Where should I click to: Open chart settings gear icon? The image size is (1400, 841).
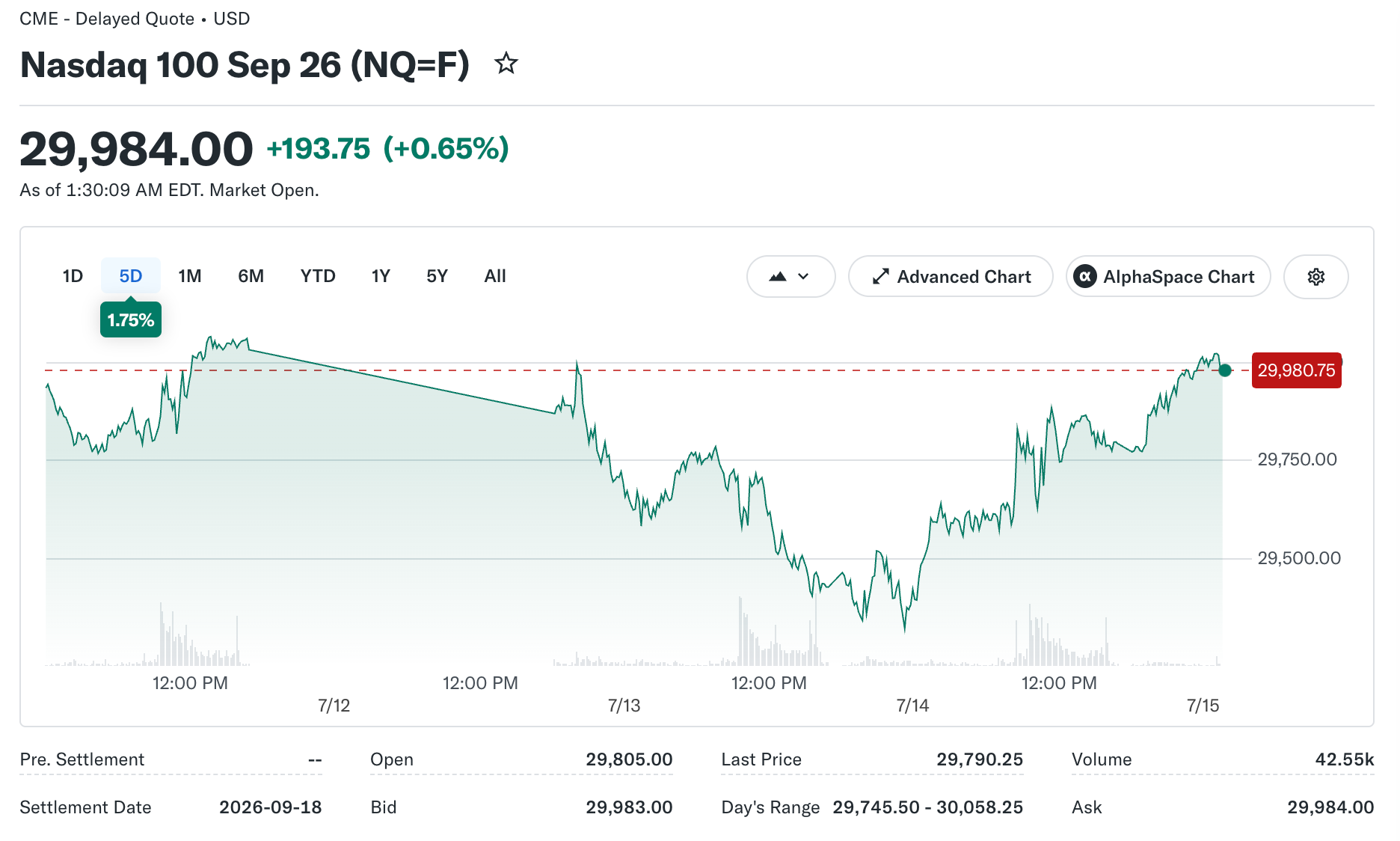pyautogui.click(x=1315, y=277)
